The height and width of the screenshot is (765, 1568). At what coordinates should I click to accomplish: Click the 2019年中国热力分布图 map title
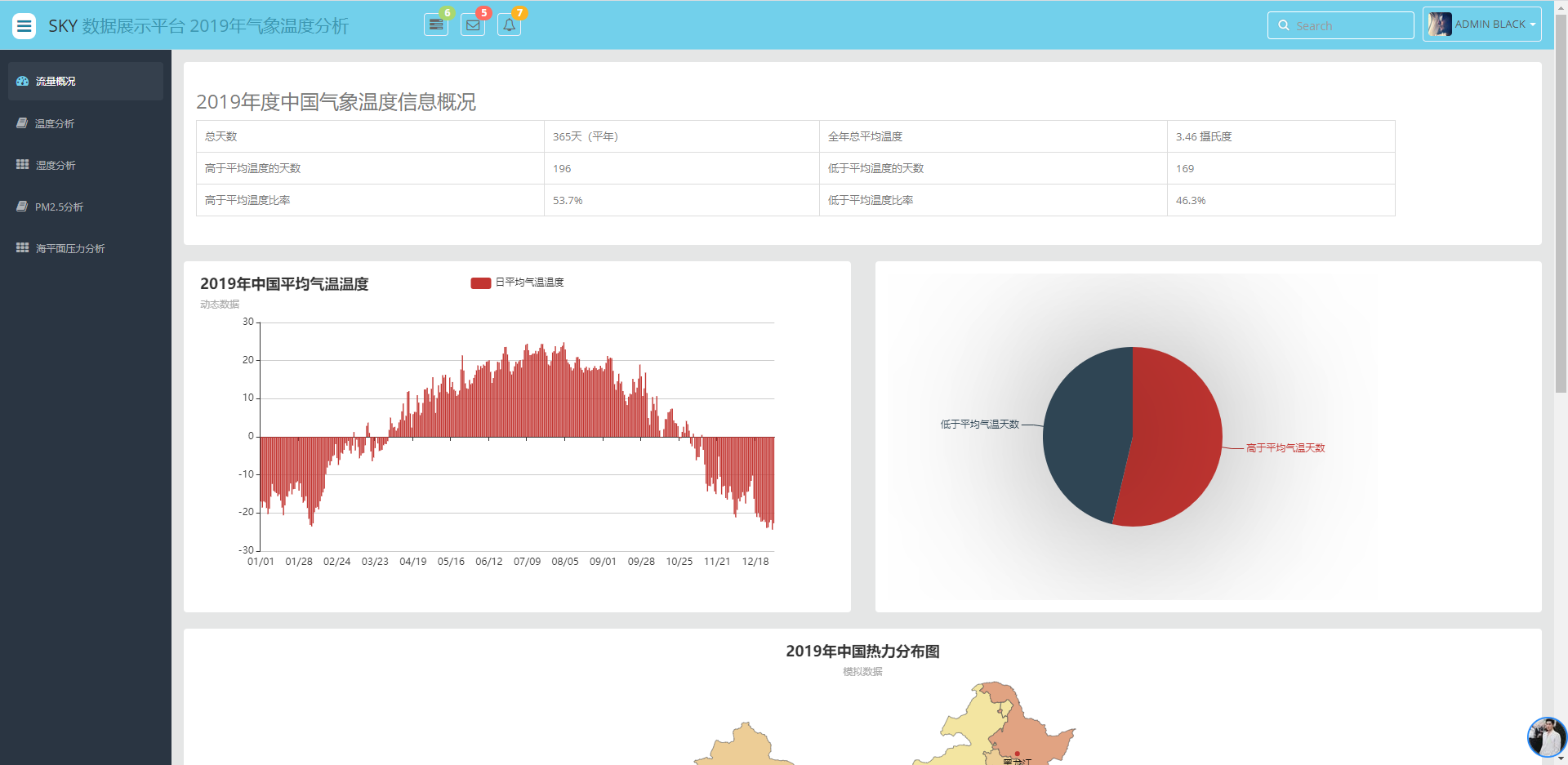click(x=862, y=652)
